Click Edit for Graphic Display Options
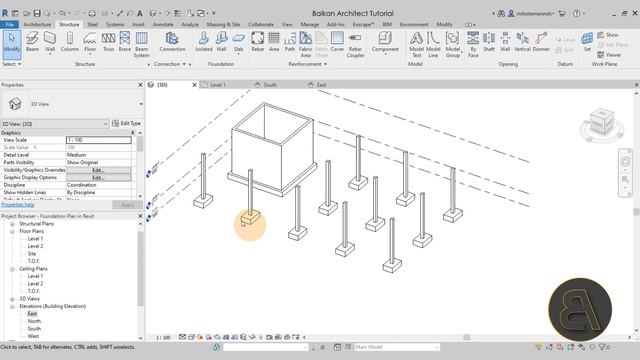 (x=98, y=178)
